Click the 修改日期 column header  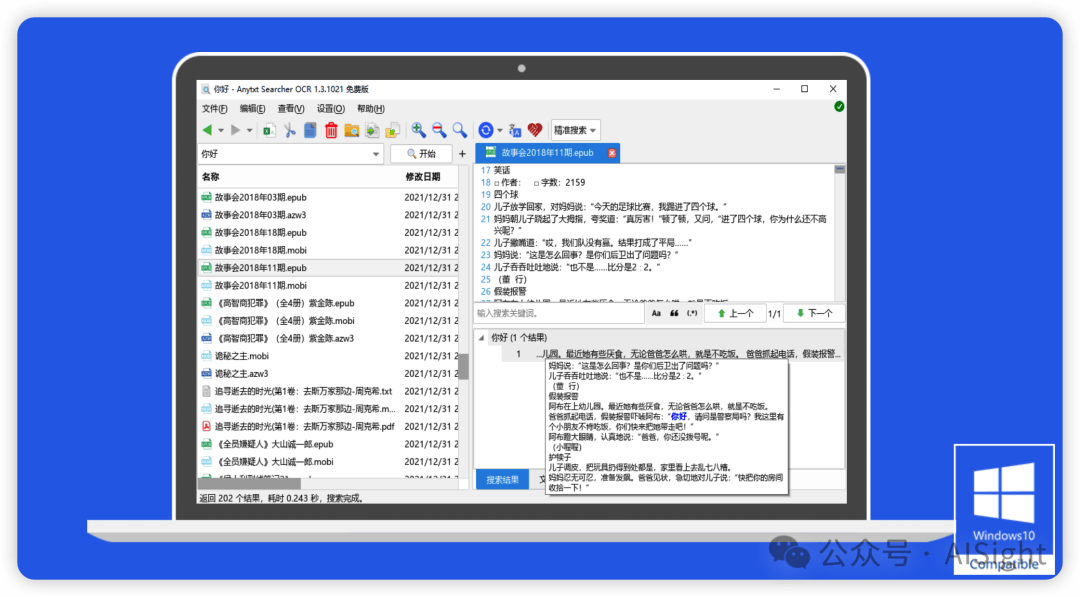coord(422,177)
